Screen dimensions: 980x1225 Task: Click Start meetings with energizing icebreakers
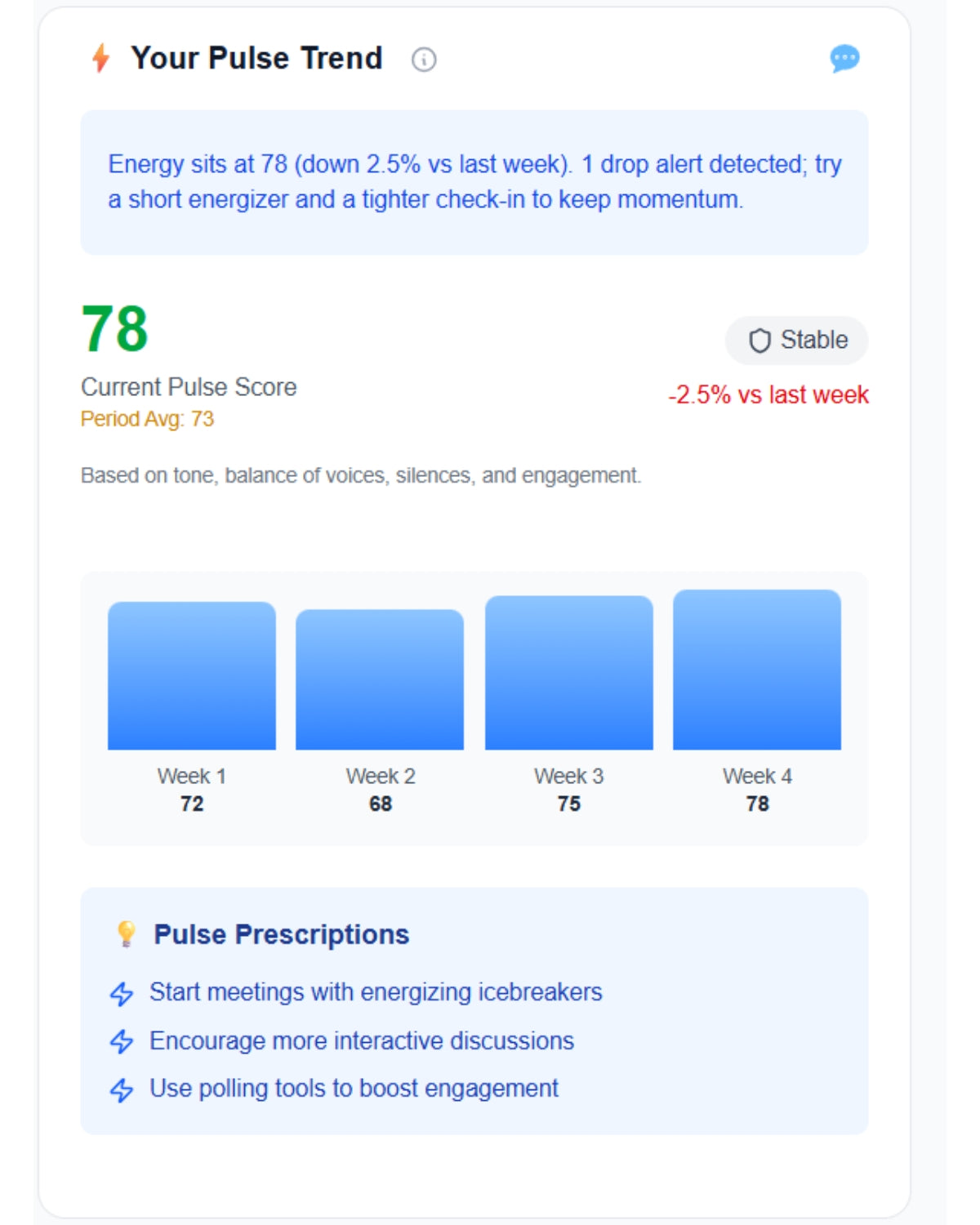pos(376,992)
